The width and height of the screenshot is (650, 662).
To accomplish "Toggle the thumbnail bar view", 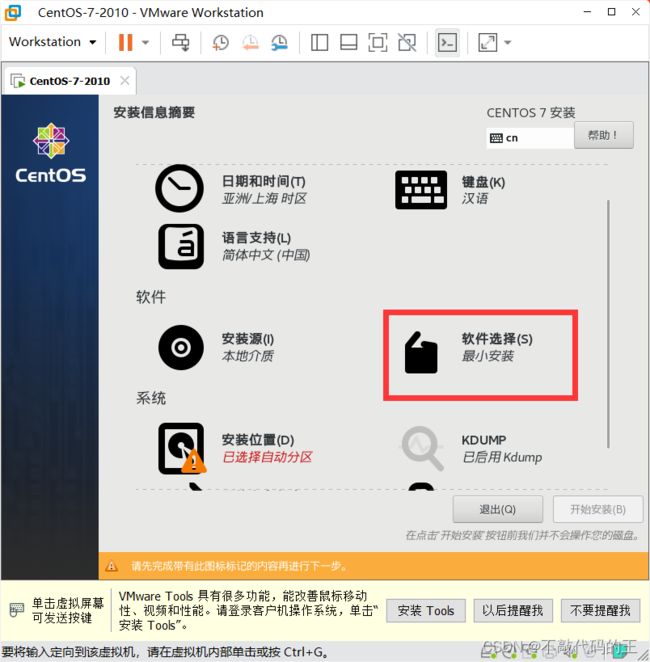I will pos(349,43).
